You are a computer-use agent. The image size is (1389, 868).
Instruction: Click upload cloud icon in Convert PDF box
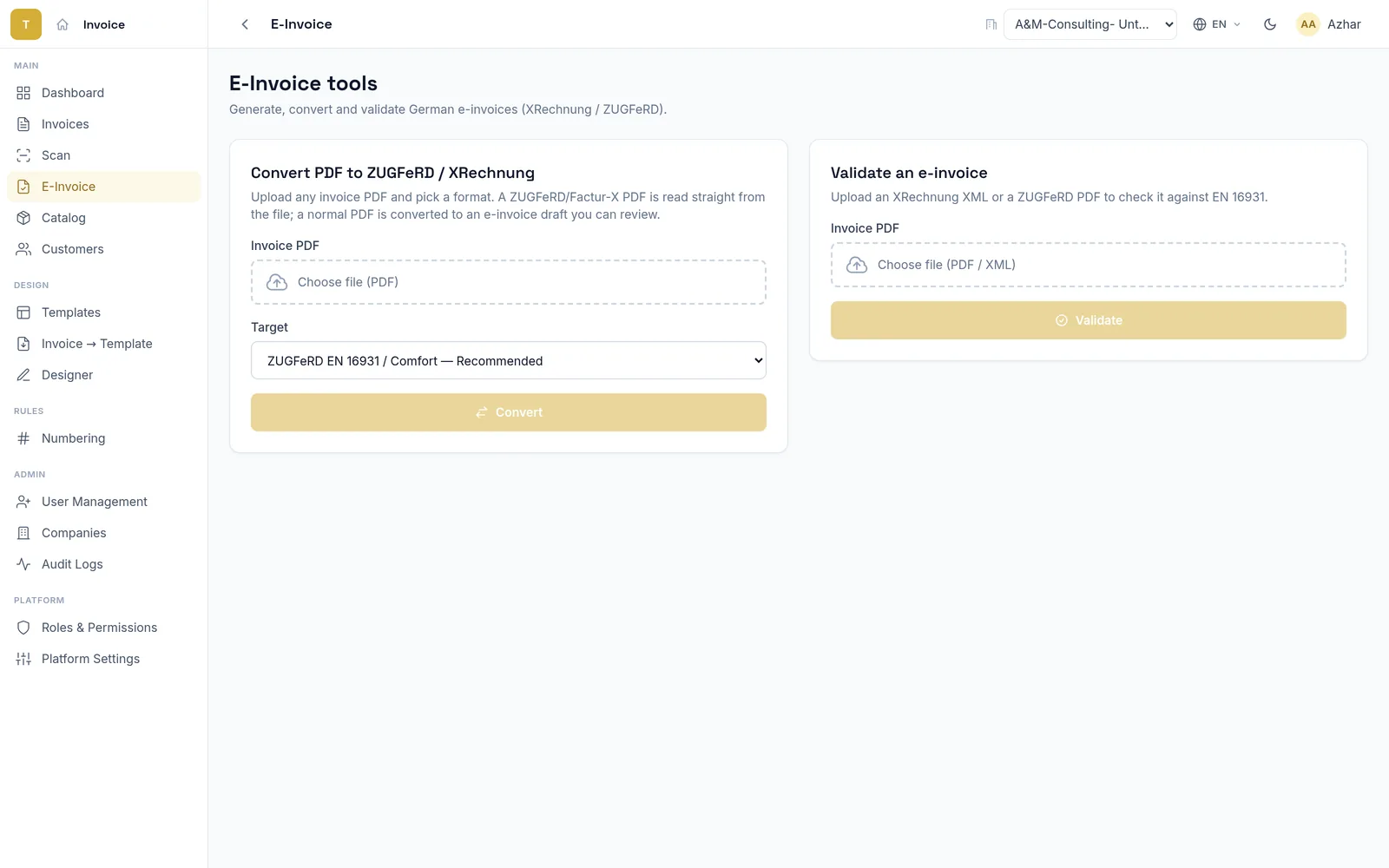tap(277, 282)
